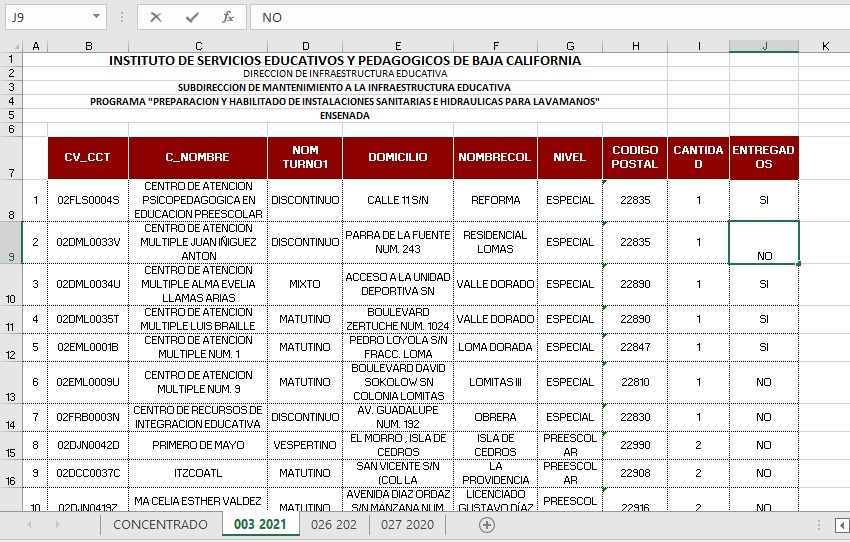850x542 pixels.
Task: Confirm entry with the checkmark icon
Action: [192, 17]
